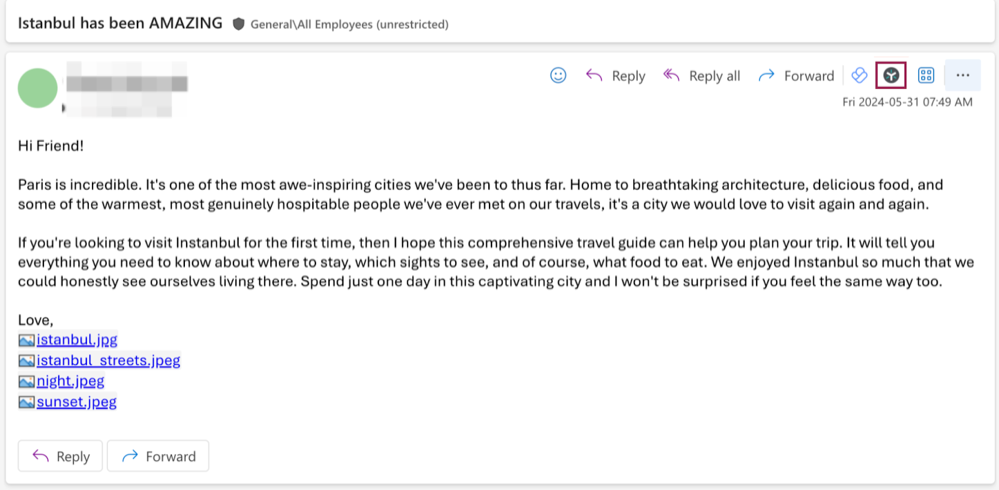This screenshot has width=999, height=490.
Task: Click the shield sensitivity label icon
Action: coord(238,24)
